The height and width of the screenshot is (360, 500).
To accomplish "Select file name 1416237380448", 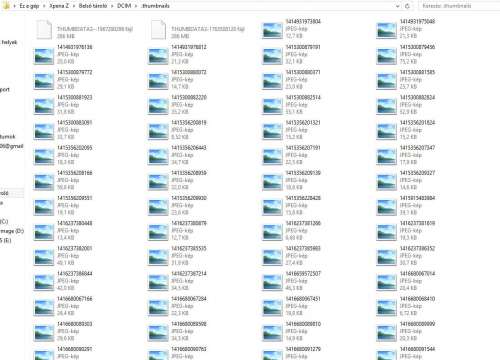I will [x=75, y=223].
